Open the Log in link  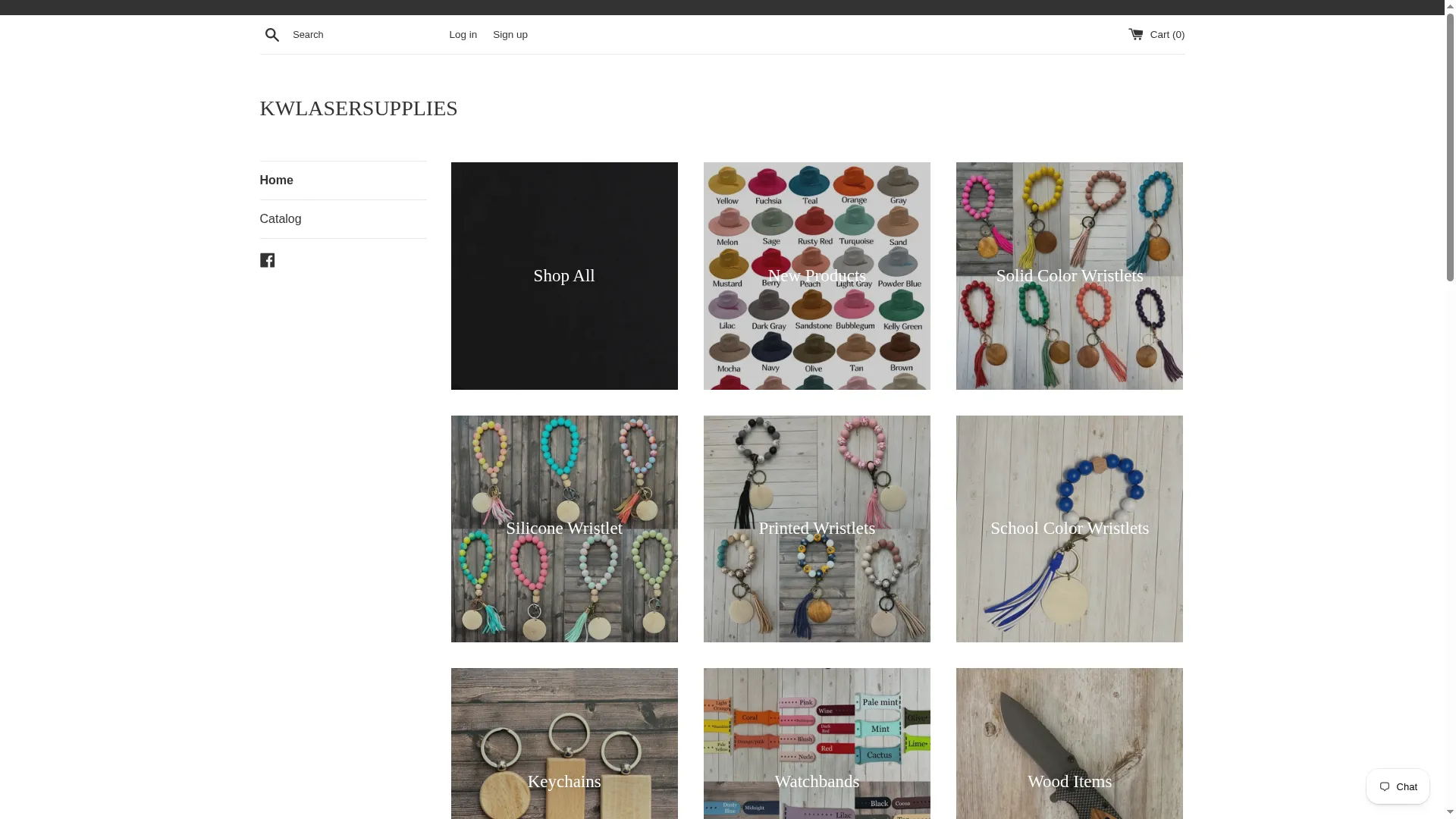pos(463,34)
